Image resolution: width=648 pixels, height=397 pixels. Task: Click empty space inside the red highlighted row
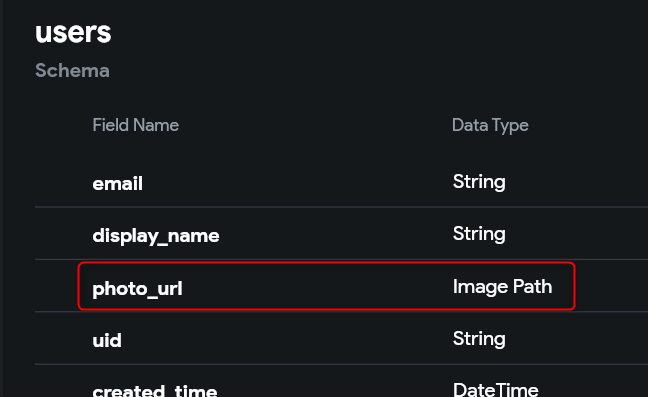pyautogui.click(x=314, y=287)
